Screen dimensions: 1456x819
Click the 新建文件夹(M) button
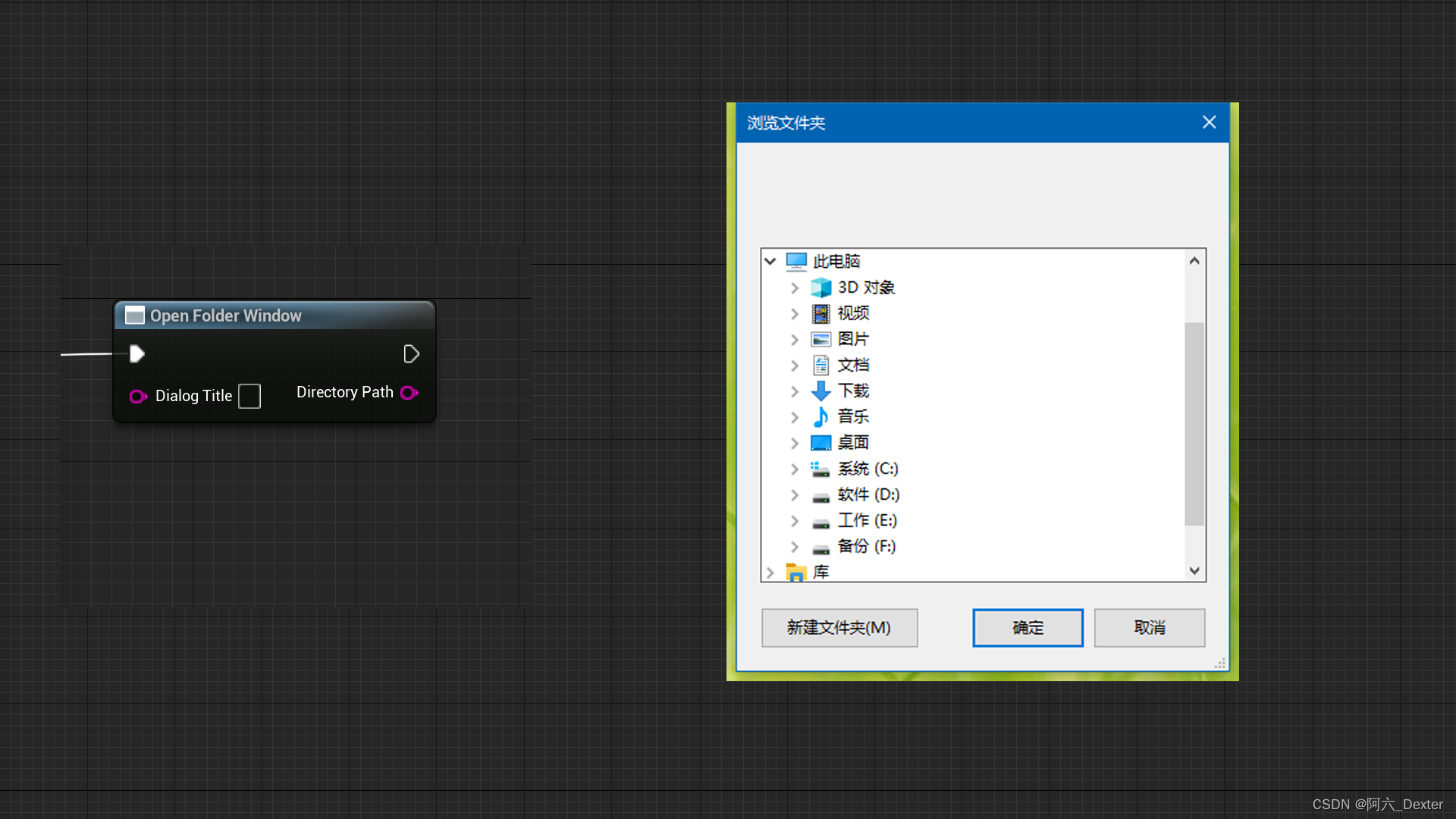839,628
